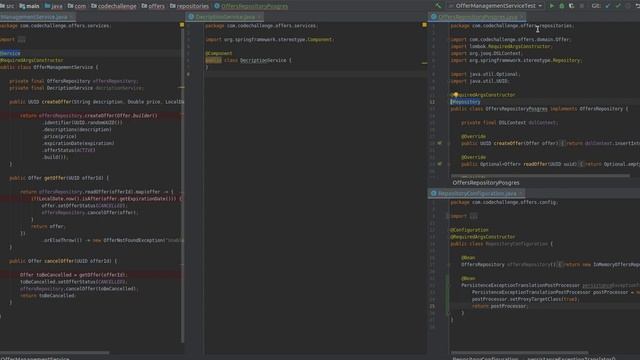Click the yellow inspection indicator in DecriptionService editor

(x=424, y=25)
